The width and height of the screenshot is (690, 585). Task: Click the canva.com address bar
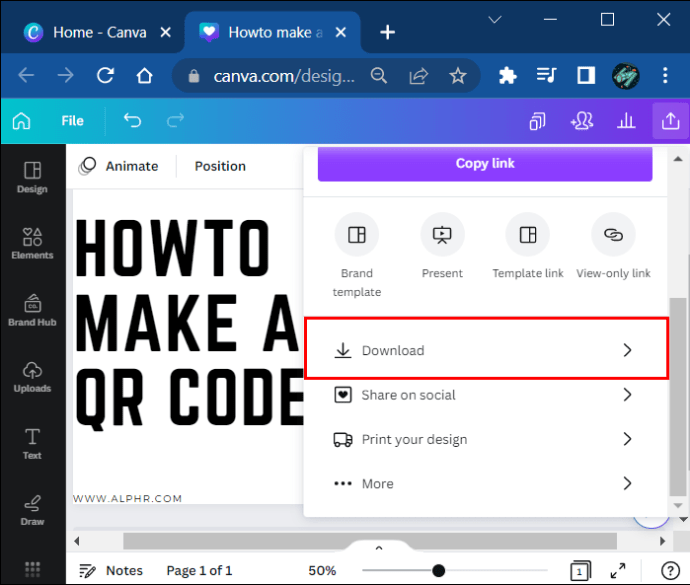pos(284,76)
